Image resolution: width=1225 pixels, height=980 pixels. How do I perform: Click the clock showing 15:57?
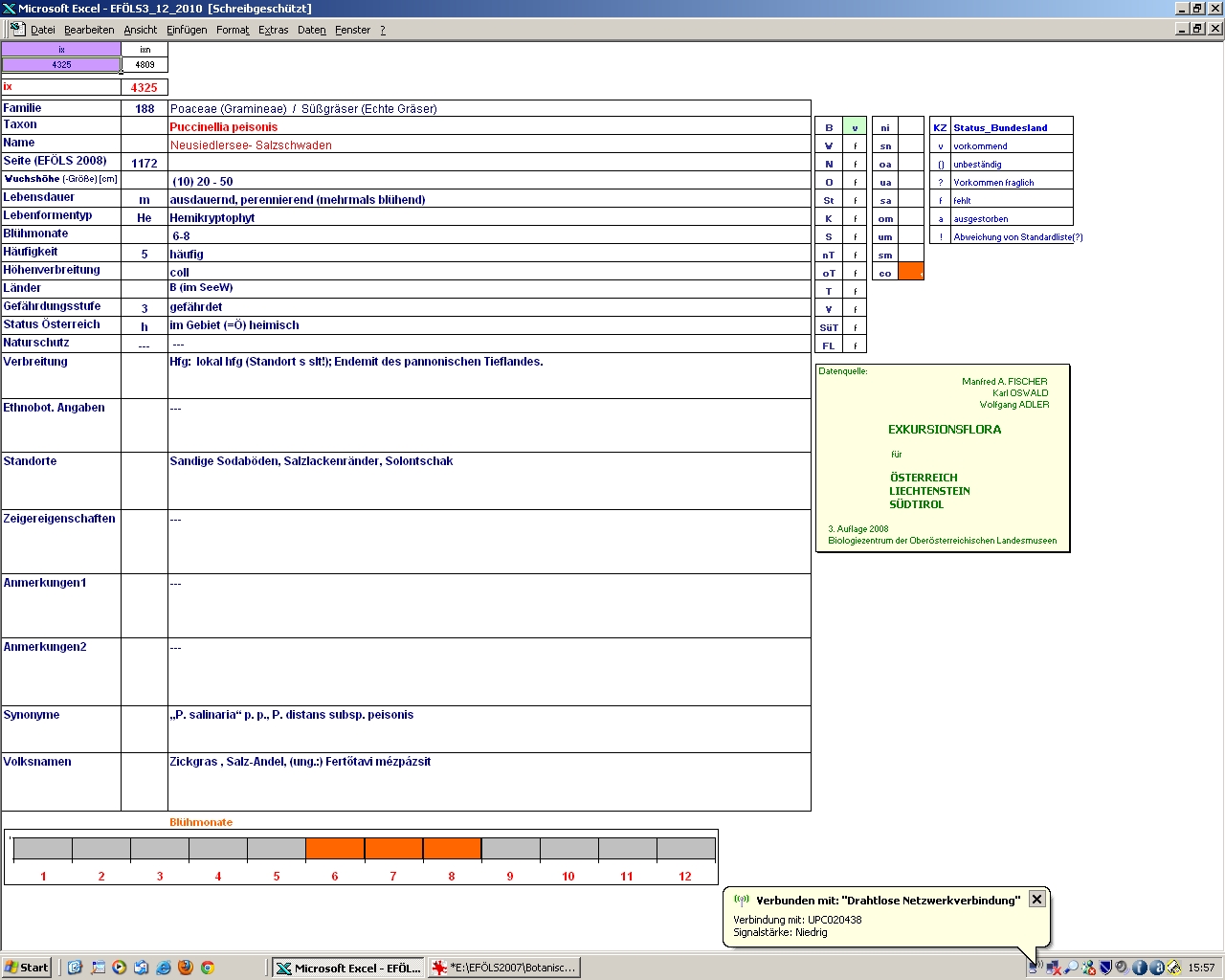1201,968
